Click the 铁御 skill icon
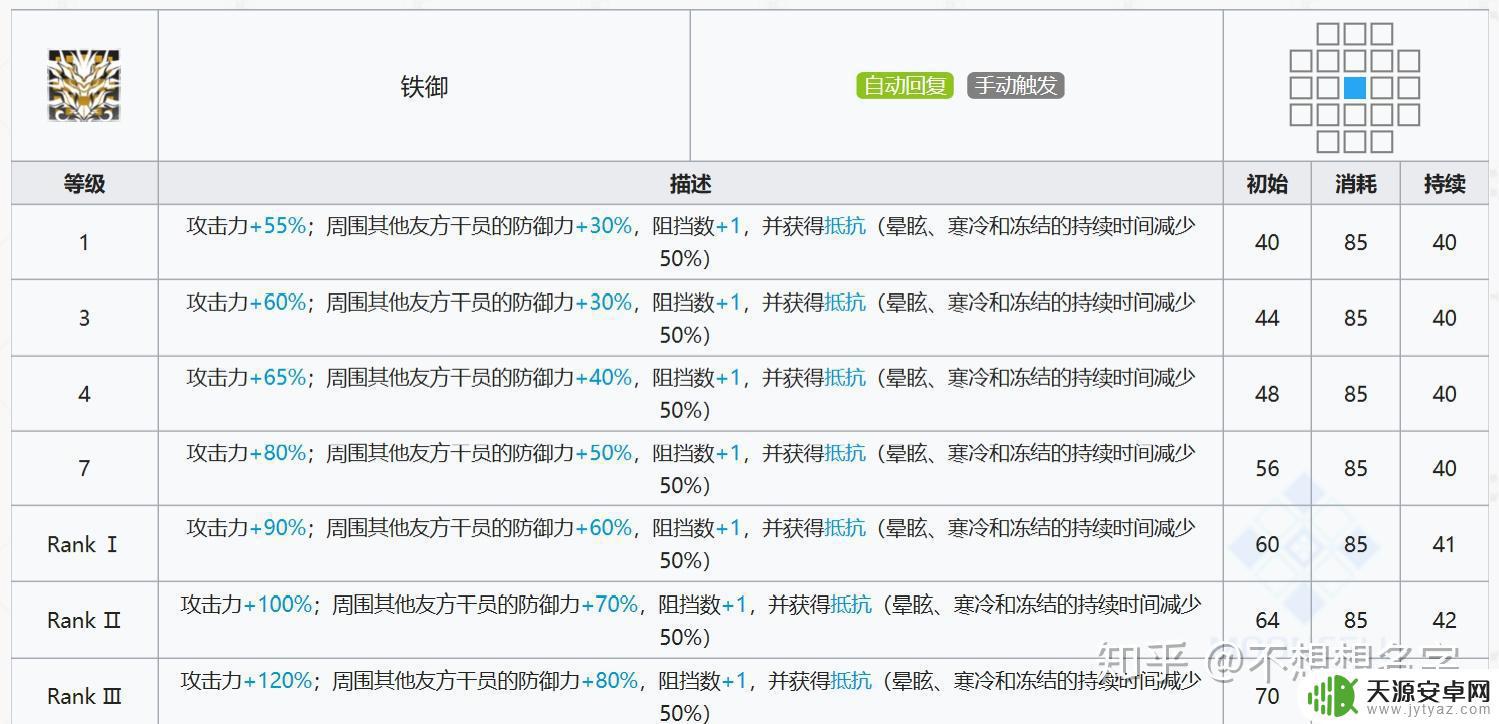 84,86
